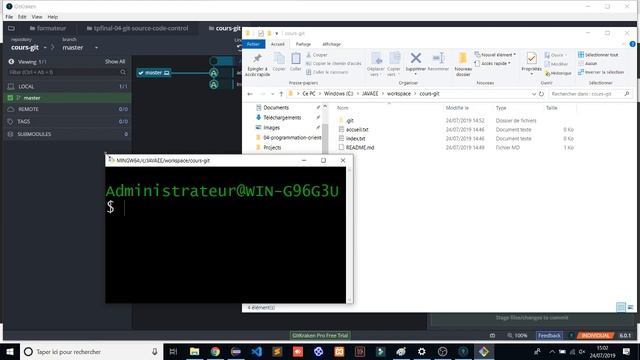Image resolution: width=640 pixels, height=360 pixels.
Task: Open Nouvel élément dropdown
Action: (x=495, y=55)
